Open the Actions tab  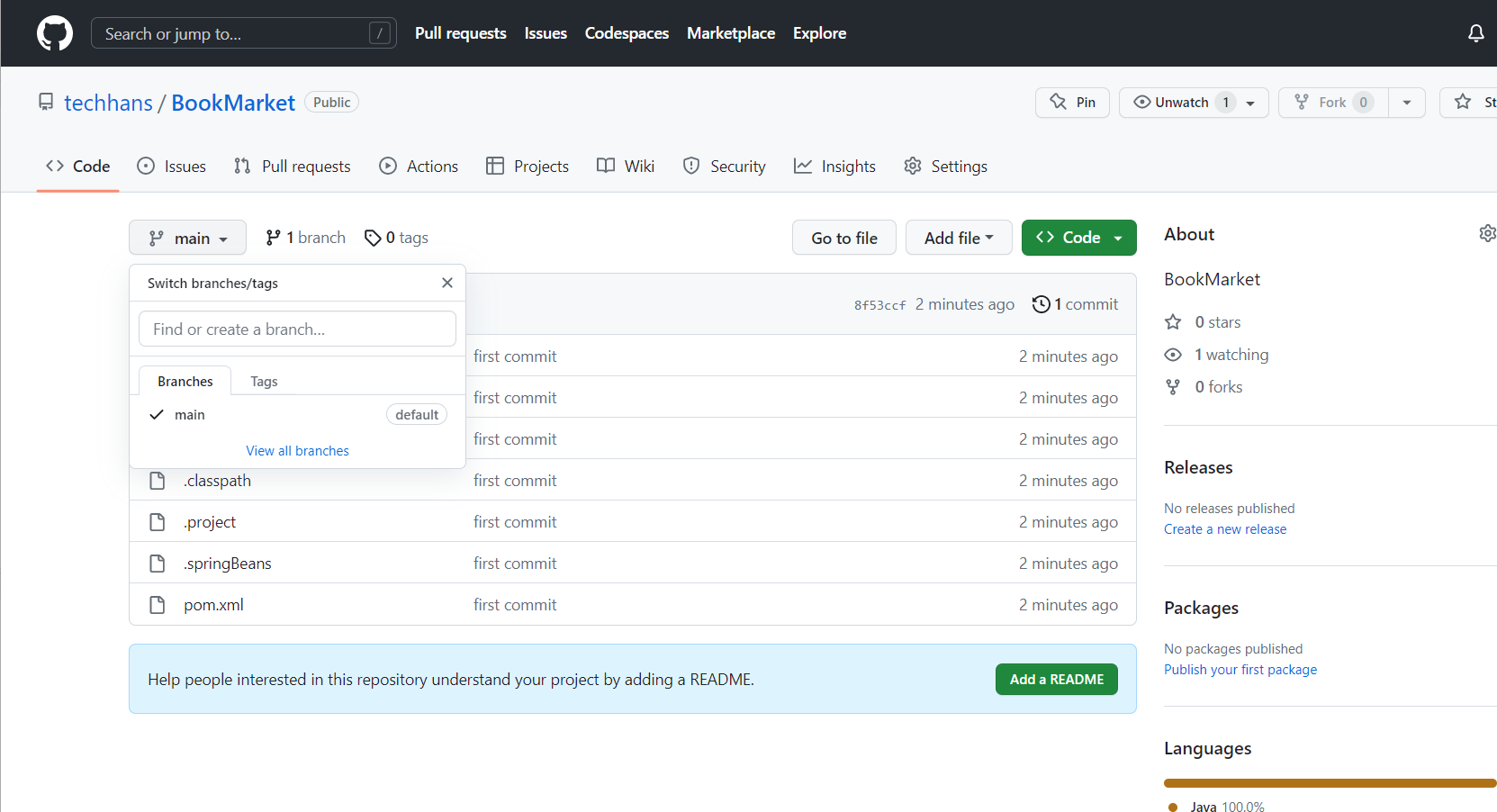coord(419,167)
